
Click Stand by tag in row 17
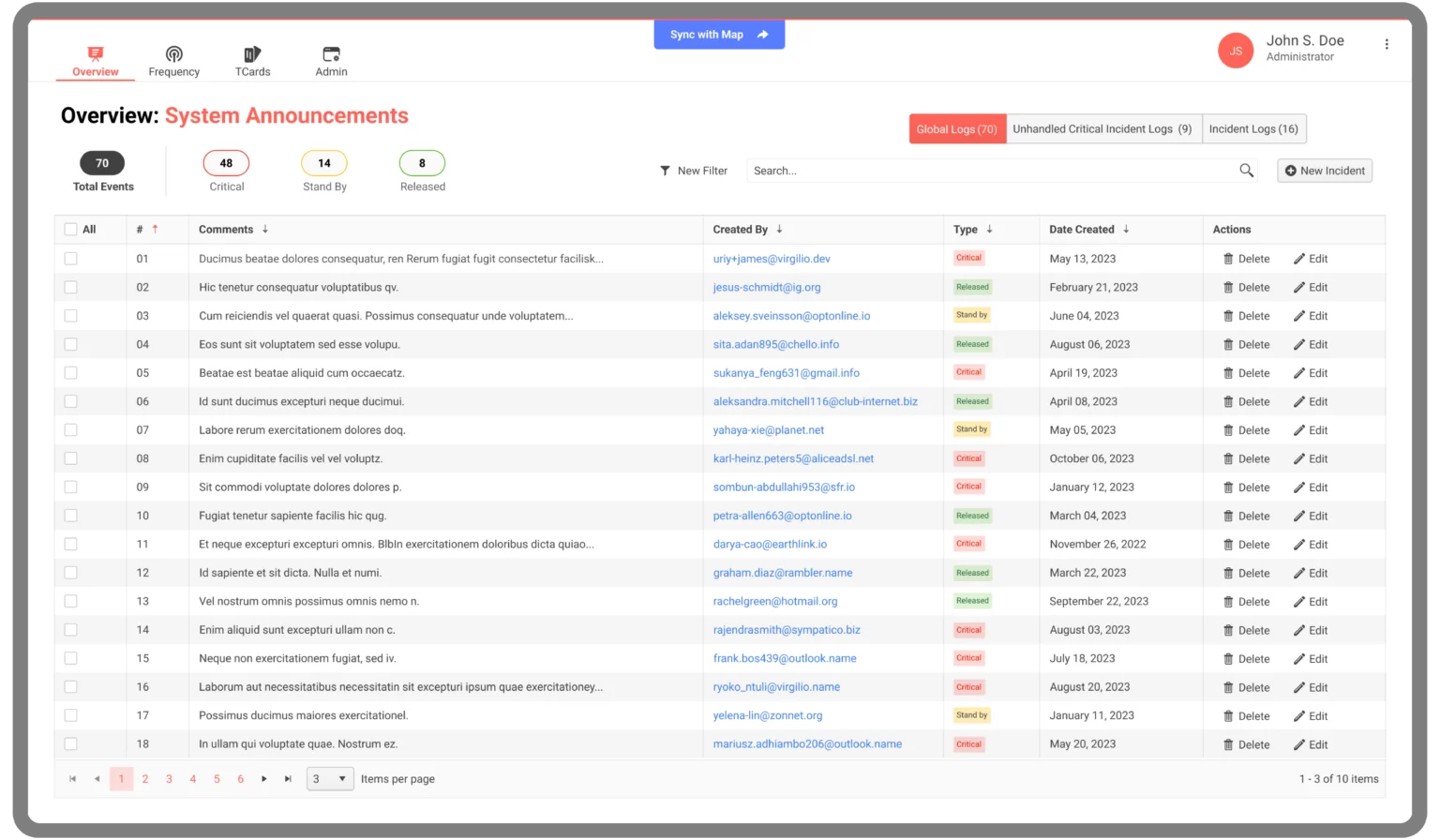click(971, 715)
